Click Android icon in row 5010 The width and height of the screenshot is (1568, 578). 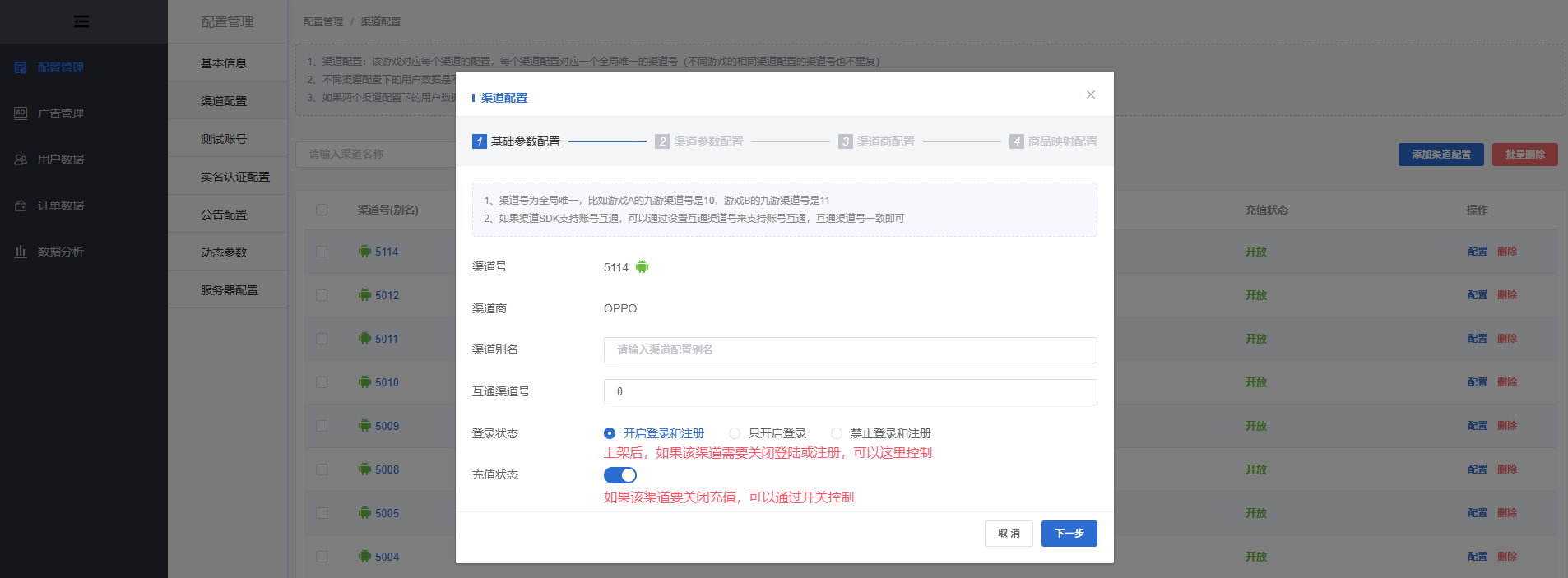[x=364, y=381]
